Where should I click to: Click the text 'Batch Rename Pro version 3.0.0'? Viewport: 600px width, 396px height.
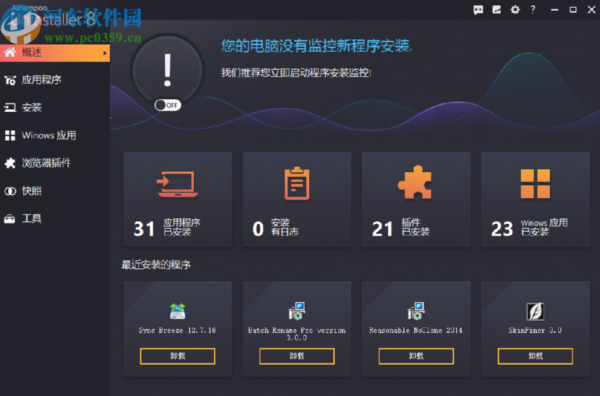tap(297, 334)
